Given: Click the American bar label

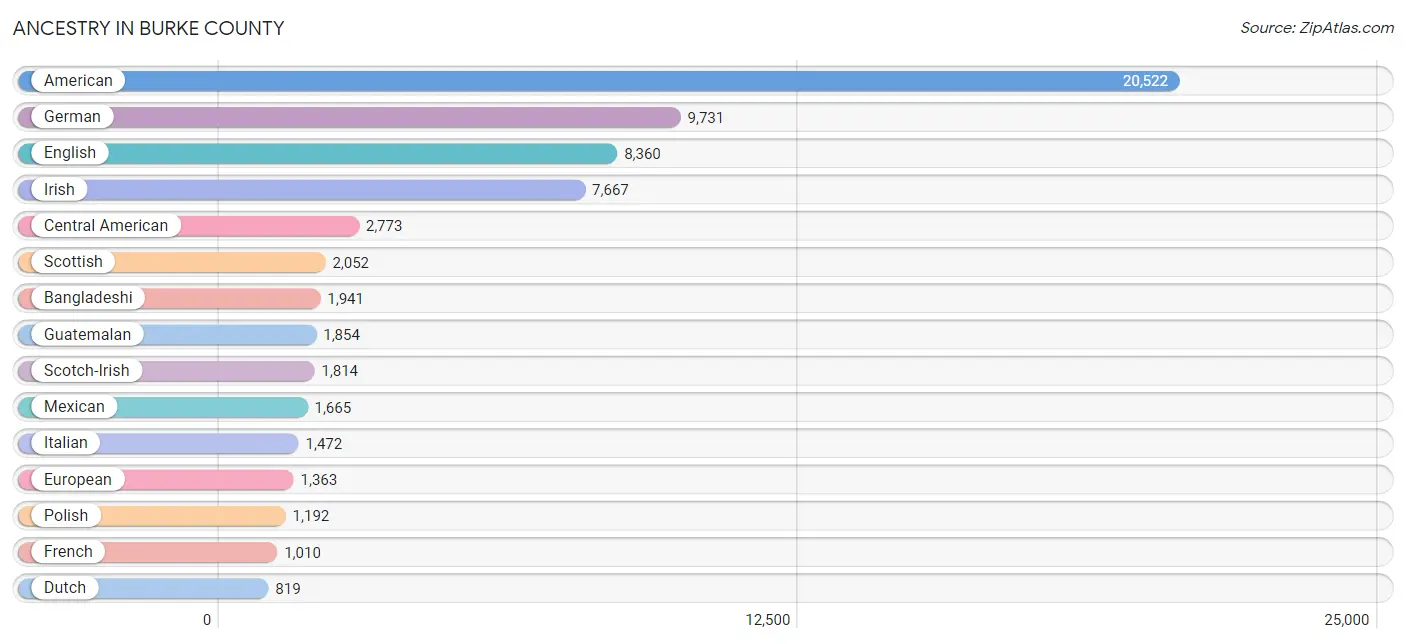Looking at the screenshot, I should (x=78, y=81).
